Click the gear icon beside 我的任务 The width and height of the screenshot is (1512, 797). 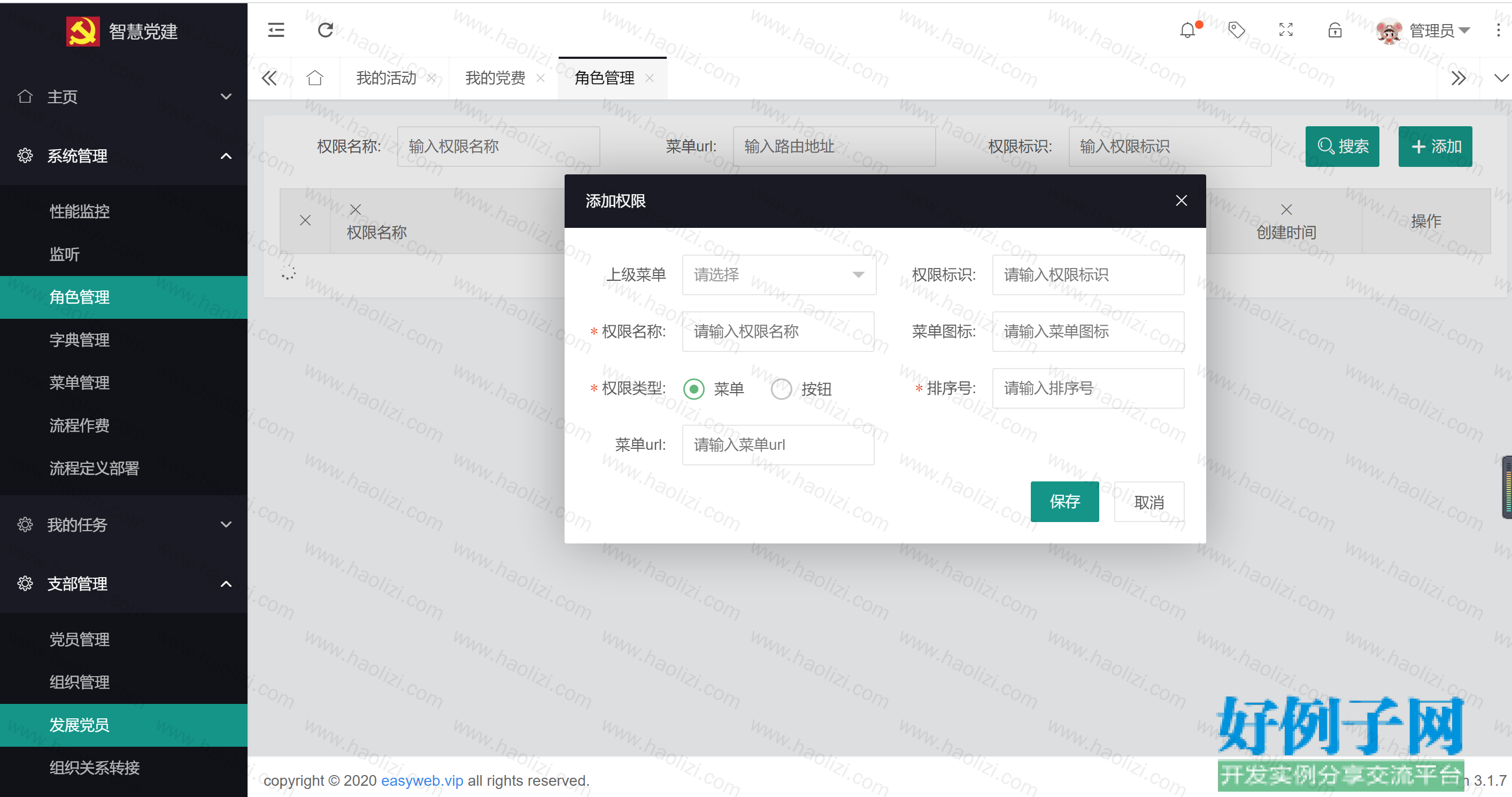pyautogui.click(x=25, y=525)
